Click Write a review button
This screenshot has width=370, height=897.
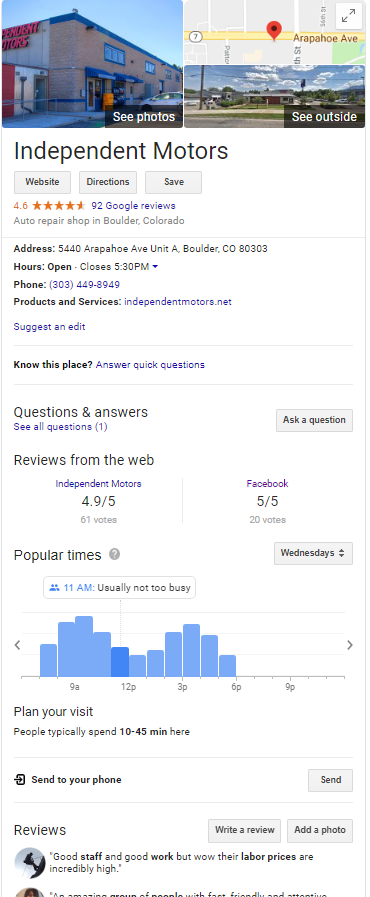point(244,830)
